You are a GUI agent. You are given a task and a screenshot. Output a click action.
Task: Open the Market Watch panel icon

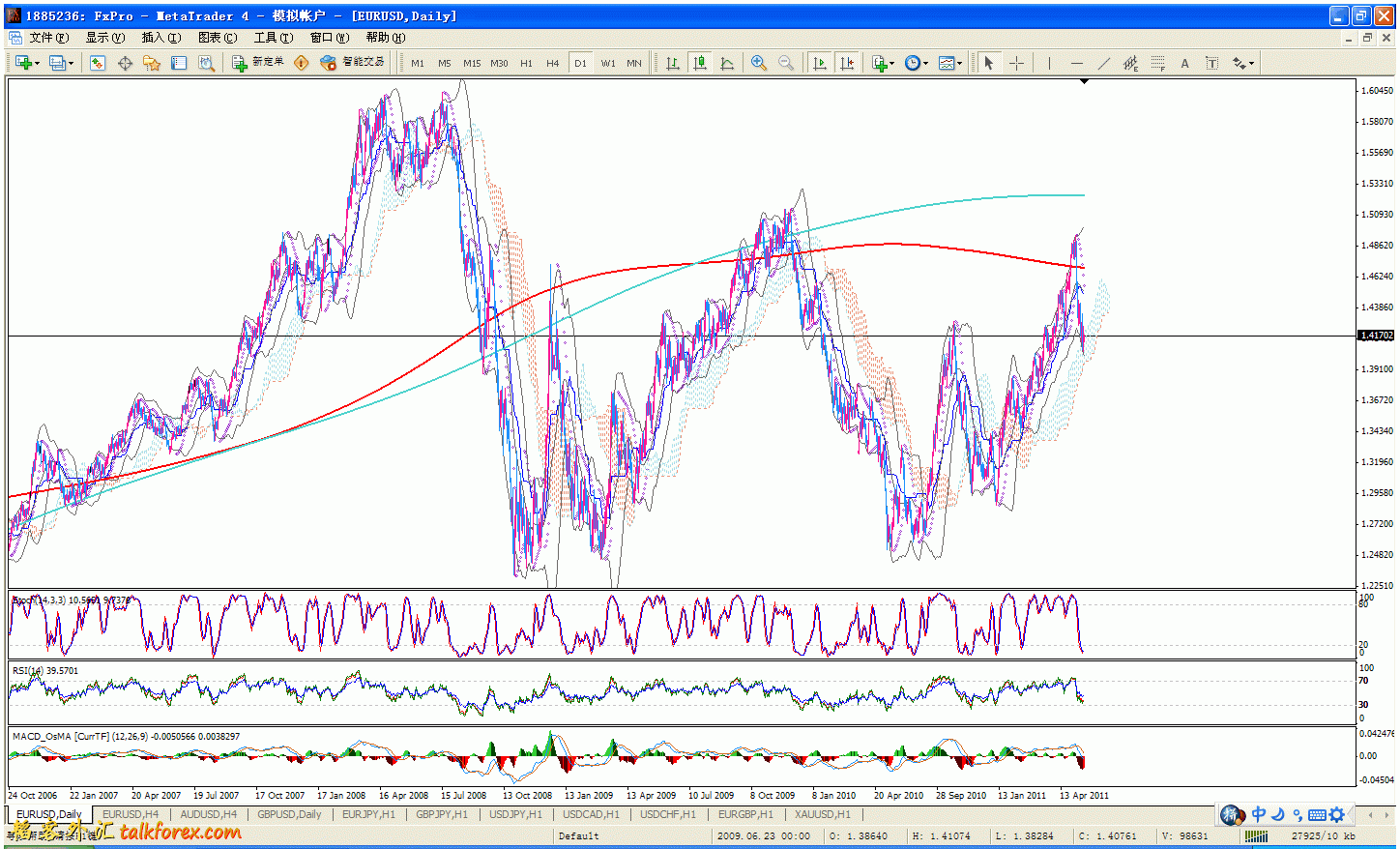[x=98, y=63]
